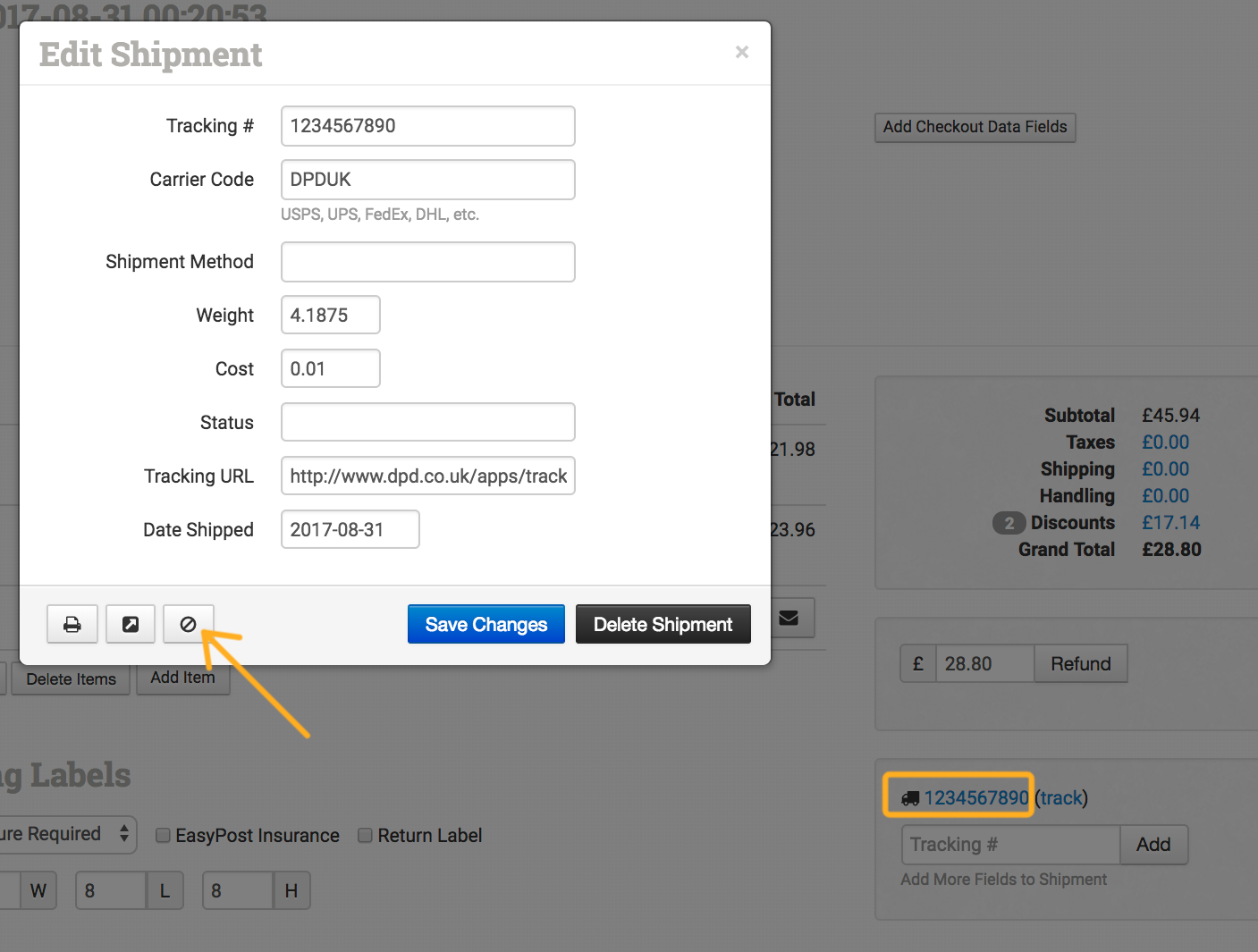Screen dimensions: 1258x952
Task: Click sidebar Tracking # placeholder field
Action: (1011, 845)
